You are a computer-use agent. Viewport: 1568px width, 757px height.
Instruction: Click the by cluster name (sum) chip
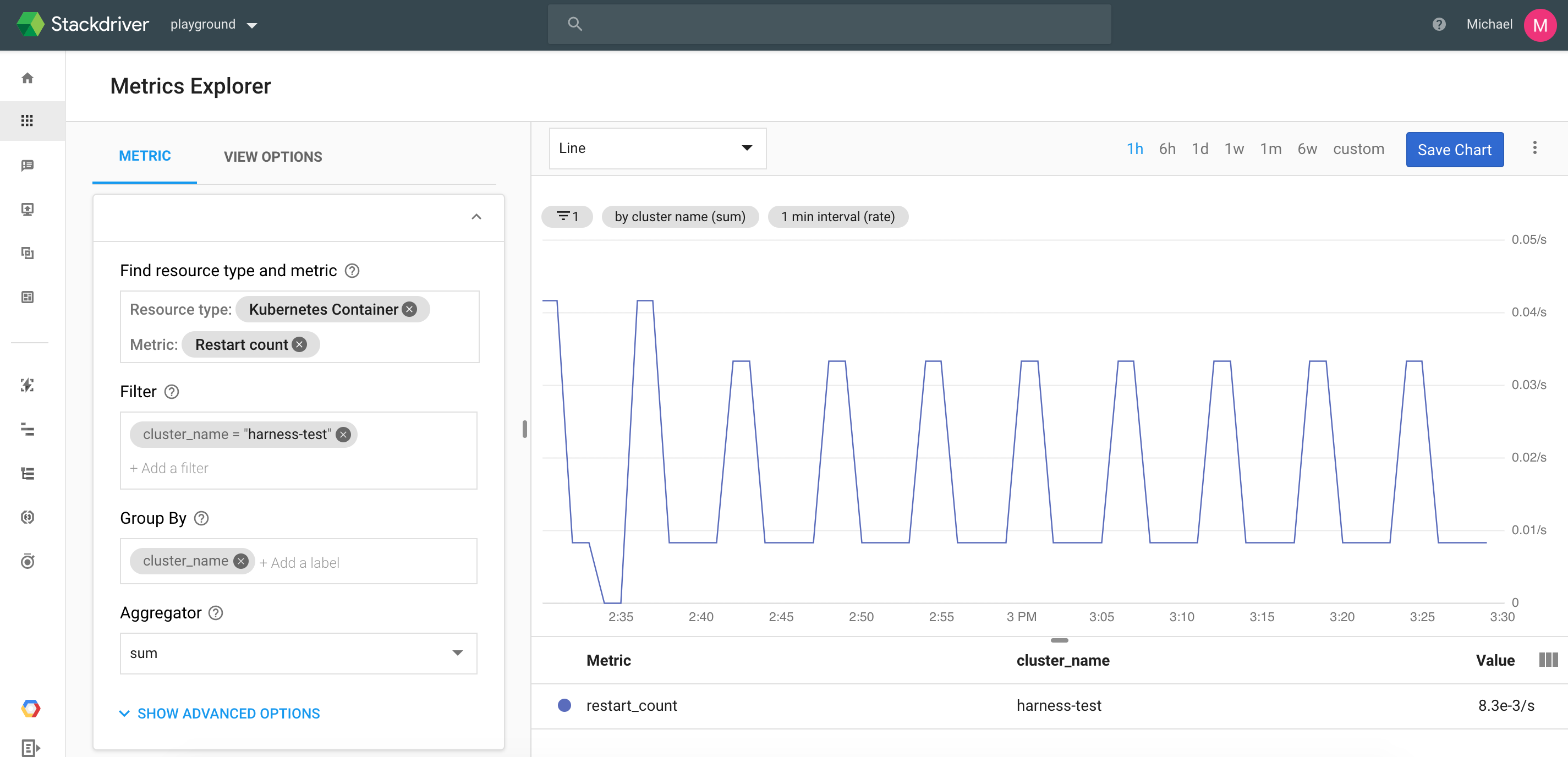click(680, 217)
